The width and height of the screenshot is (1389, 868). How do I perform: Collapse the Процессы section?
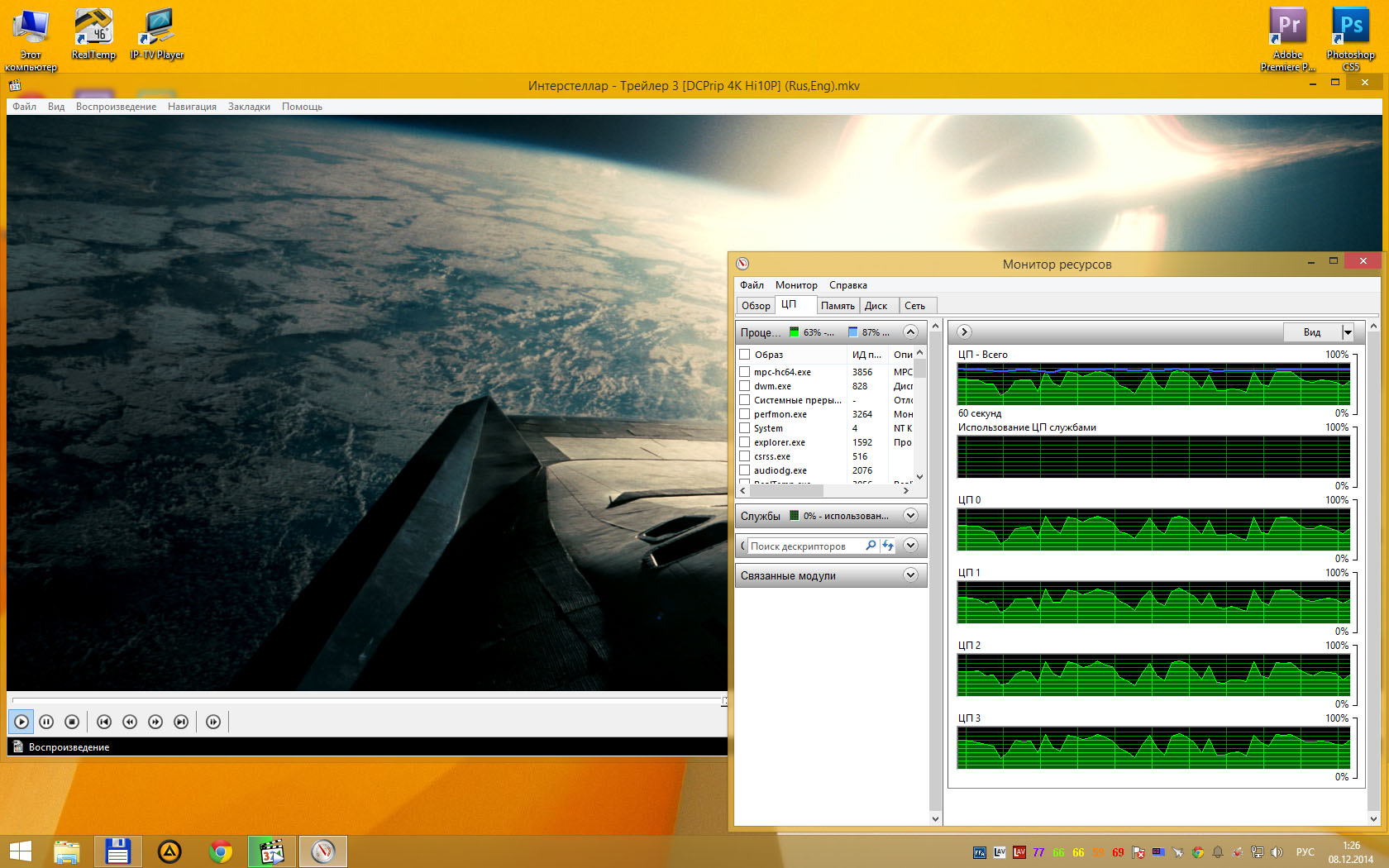910,332
